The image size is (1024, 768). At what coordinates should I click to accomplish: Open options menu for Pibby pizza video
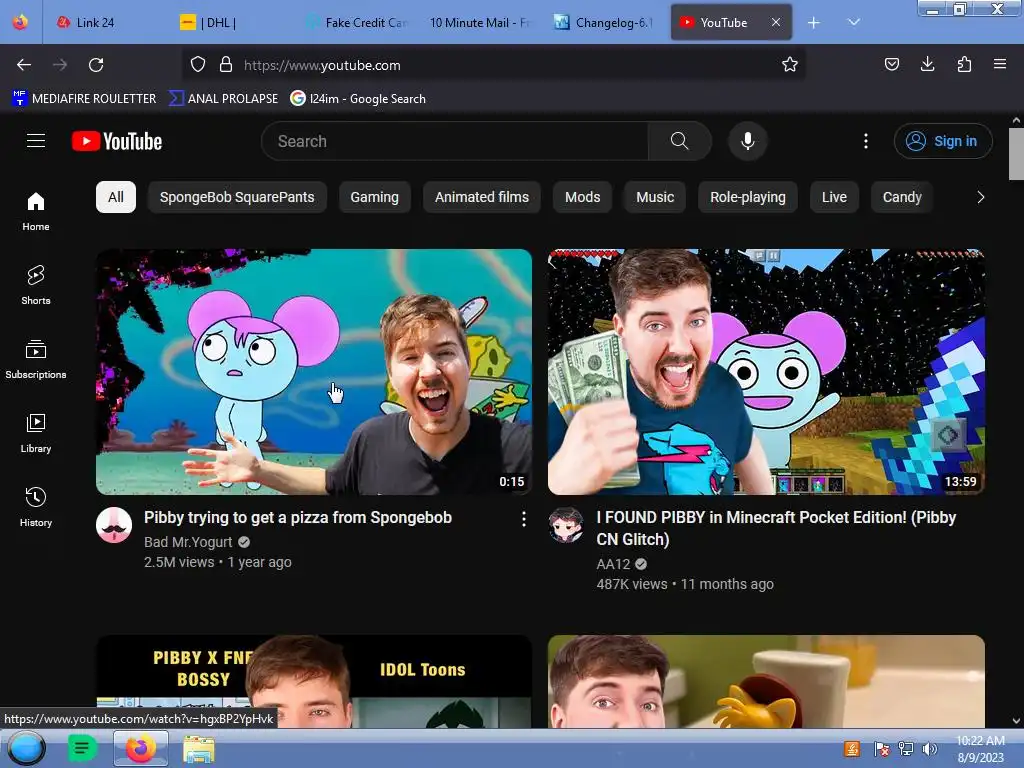[x=524, y=519]
